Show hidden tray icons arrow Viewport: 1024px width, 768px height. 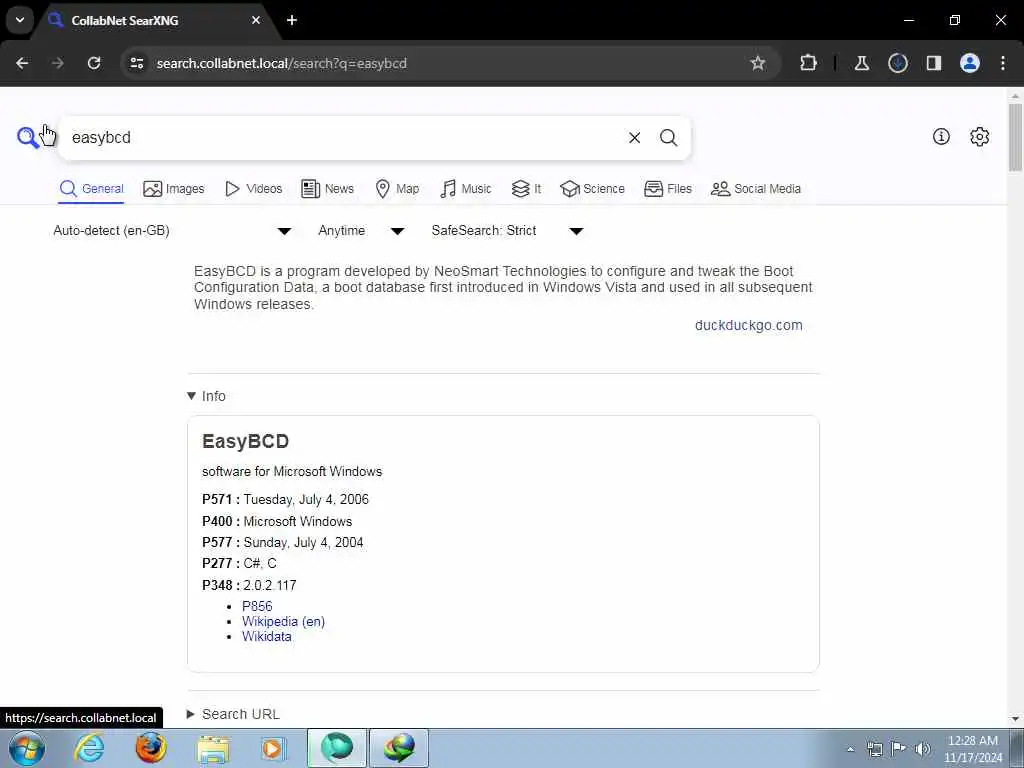[850, 749]
